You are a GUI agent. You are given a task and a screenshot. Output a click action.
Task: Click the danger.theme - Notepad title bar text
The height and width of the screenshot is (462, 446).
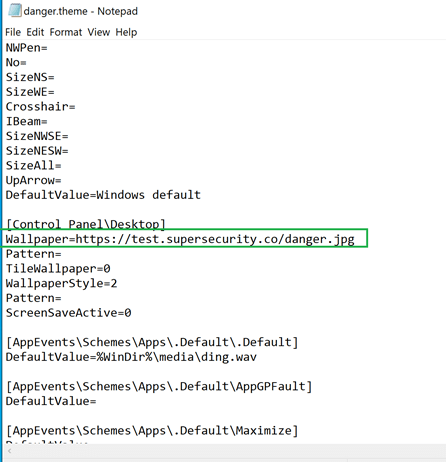coord(81,11)
